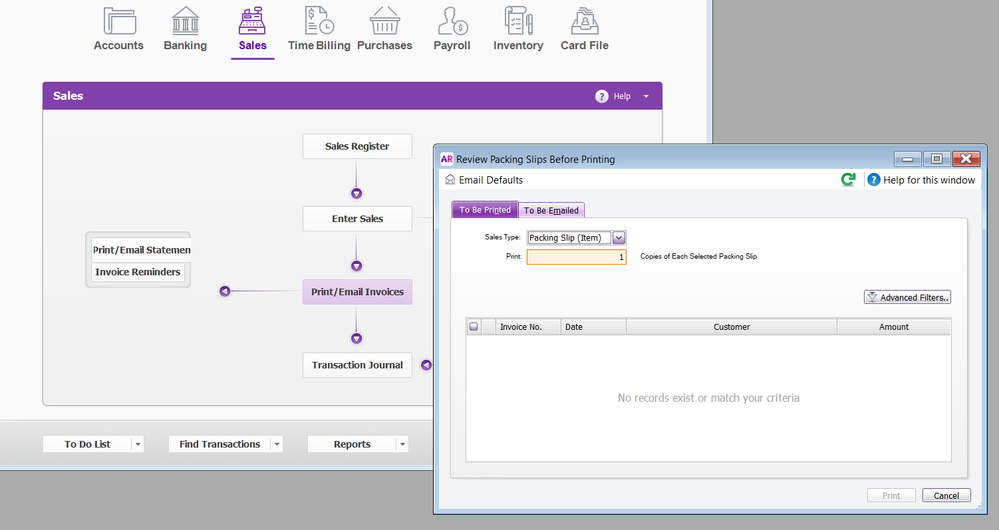This screenshot has height=530, width=999.
Task: Open the Time Billing icon
Action: click(319, 22)
